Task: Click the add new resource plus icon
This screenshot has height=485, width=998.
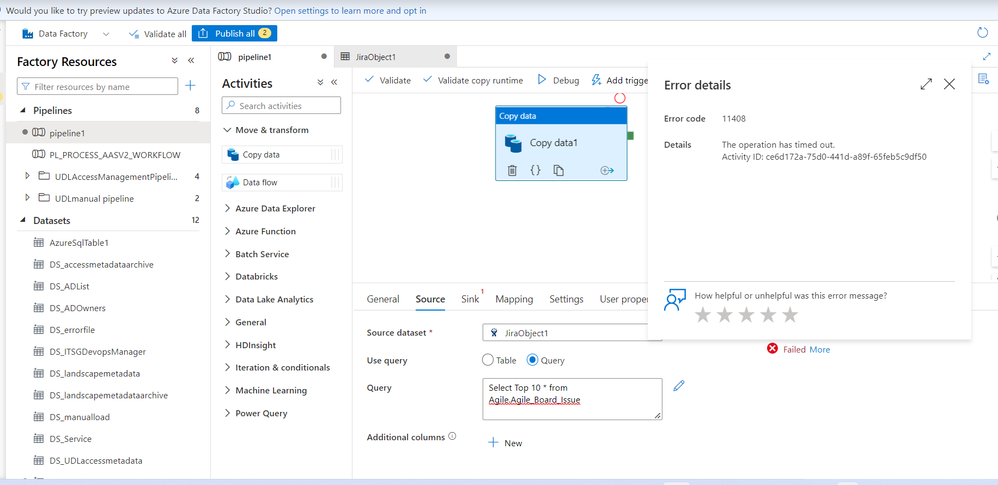Action: pos(190,86)
